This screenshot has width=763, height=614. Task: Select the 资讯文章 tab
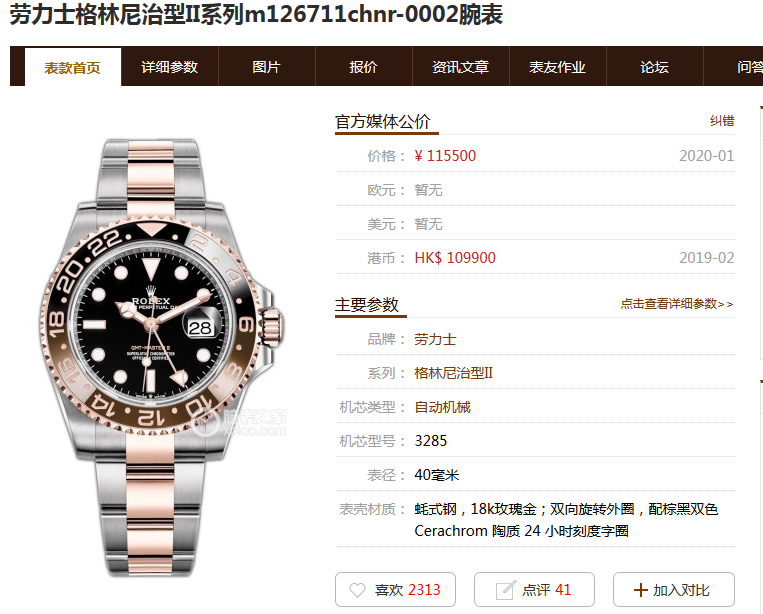(x=460, y=67)
